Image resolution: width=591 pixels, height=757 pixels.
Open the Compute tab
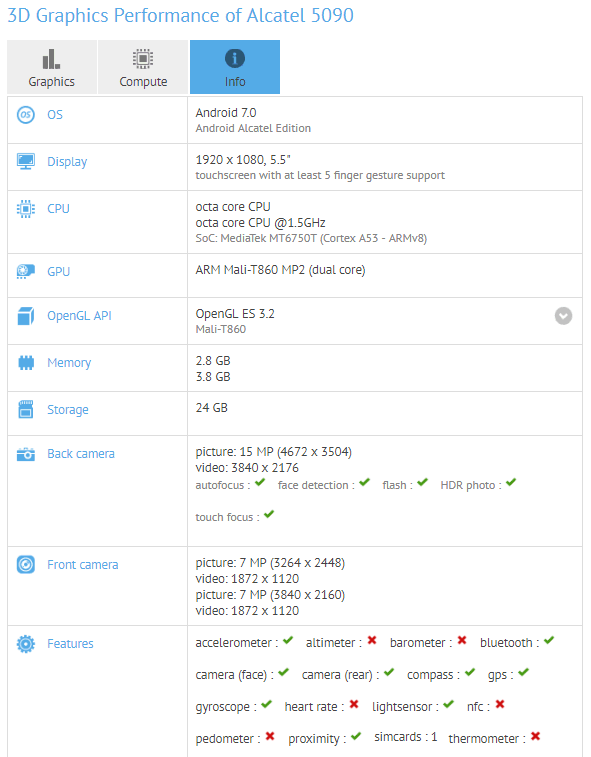click(143, 67)
